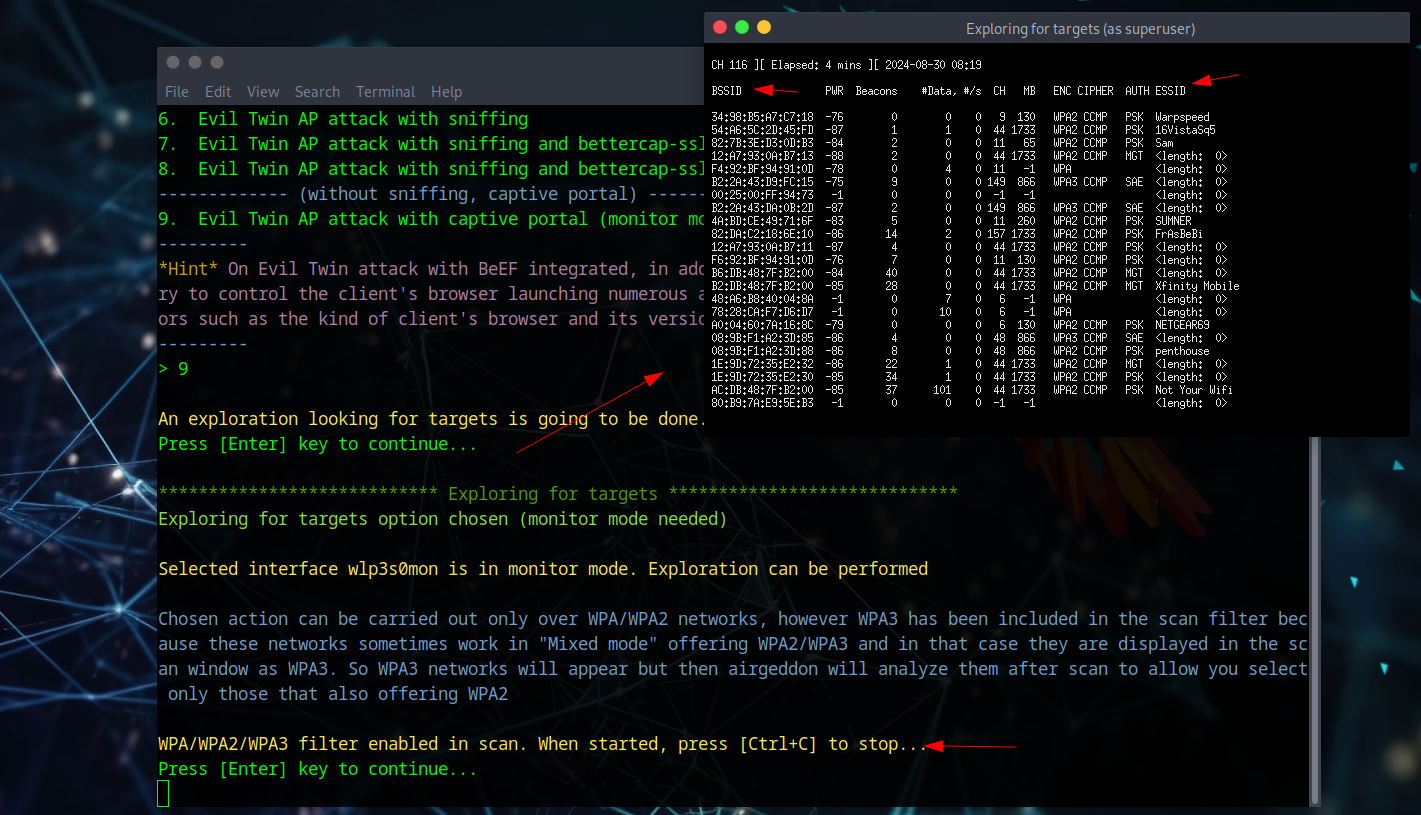Image resolution: width=1421 pixels, height=815 pixels.
Task: Open the Terminal menu
Action: pos(385,91)
